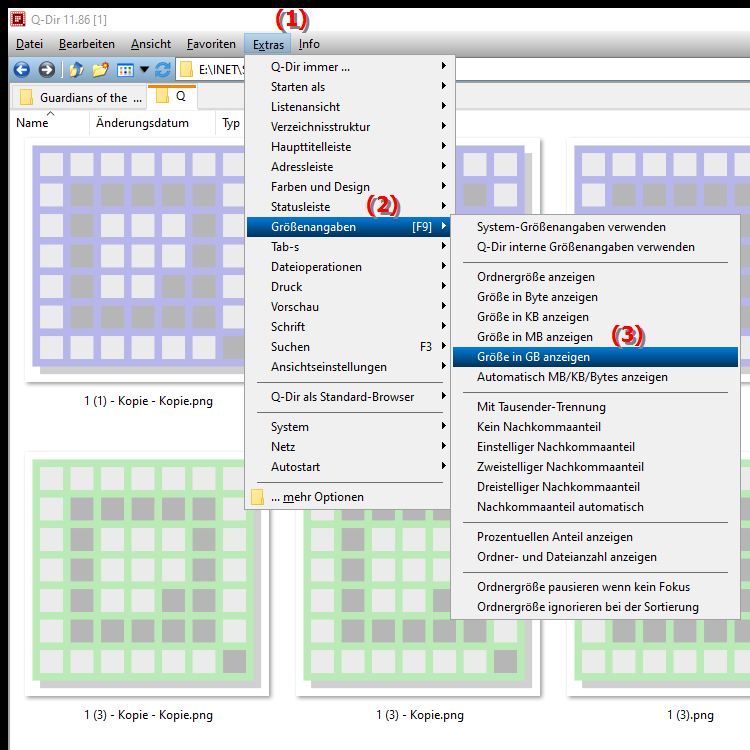The image size is (750, 750).
Task: Choose Nachkommaanteil automatisch
Action: (x=595, y=507)
